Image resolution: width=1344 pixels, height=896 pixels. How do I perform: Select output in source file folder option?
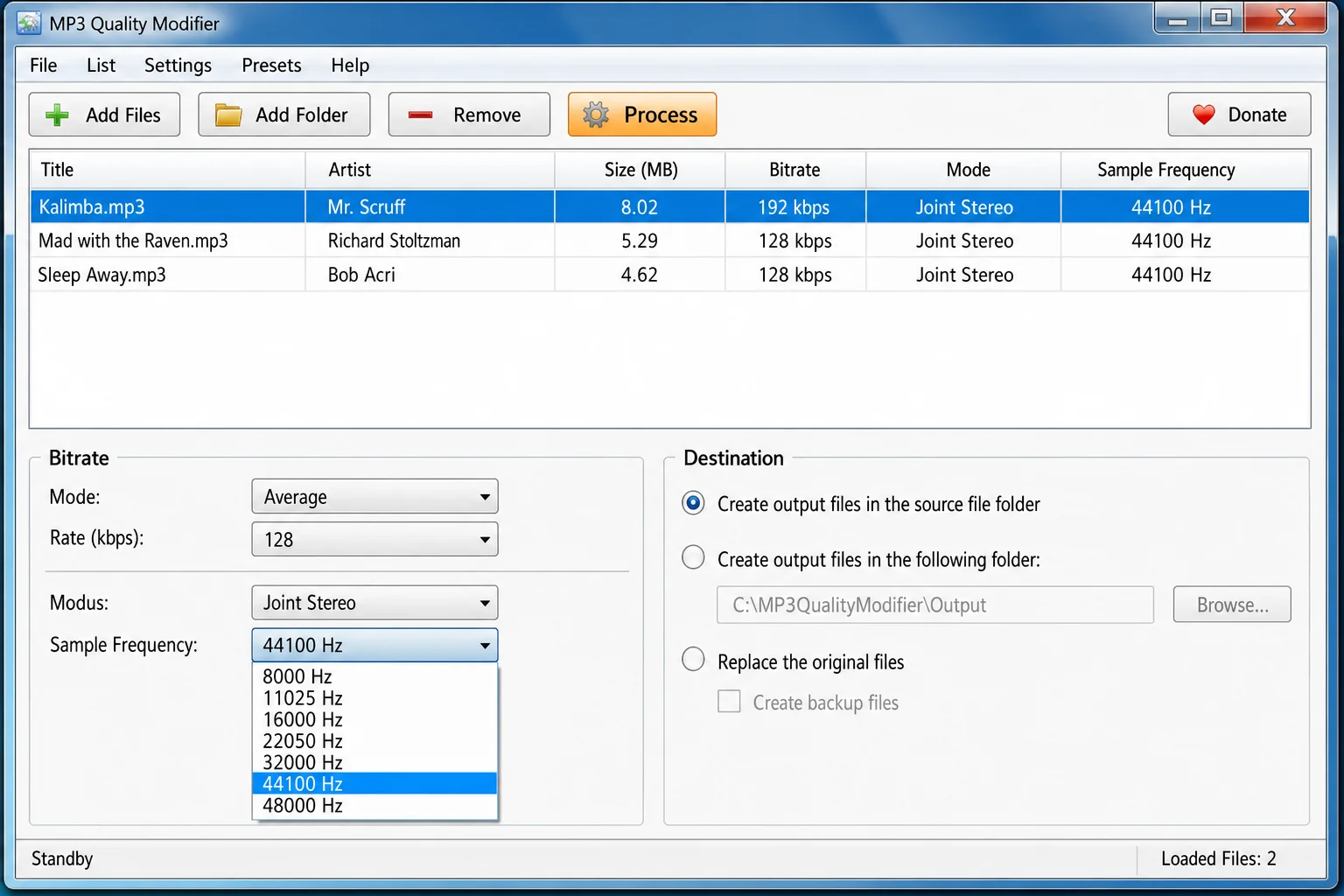[x=693, y=503]
